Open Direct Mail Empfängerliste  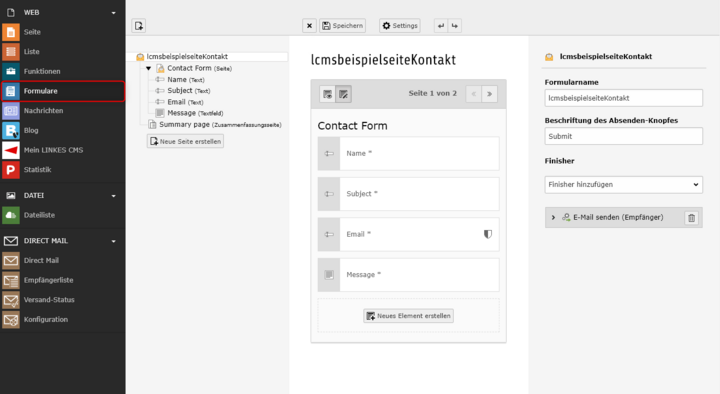pyautogui.click(x=62, y=280)
